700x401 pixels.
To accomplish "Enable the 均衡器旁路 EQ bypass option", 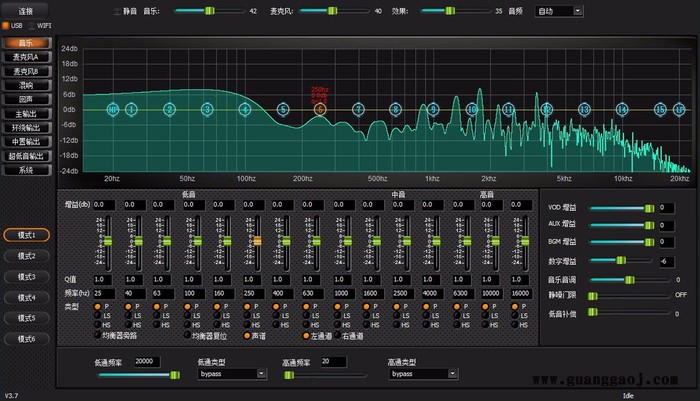I will pos(97,335).
